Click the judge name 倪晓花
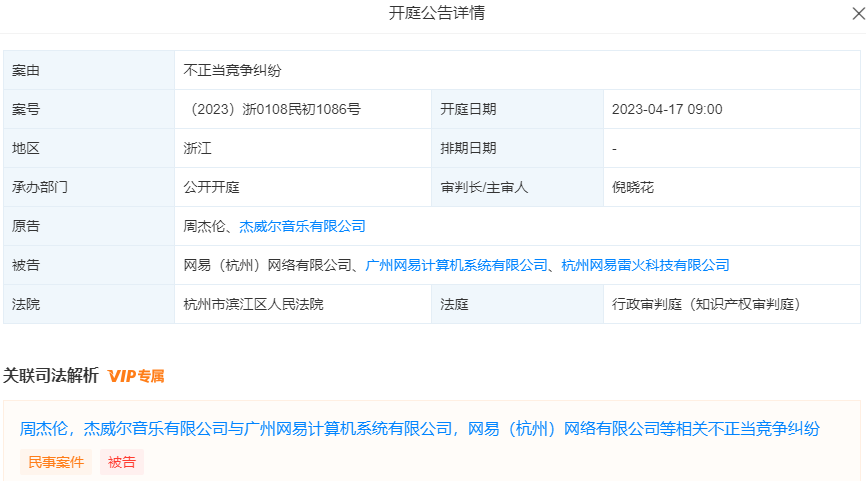 [x=632, y=187]
